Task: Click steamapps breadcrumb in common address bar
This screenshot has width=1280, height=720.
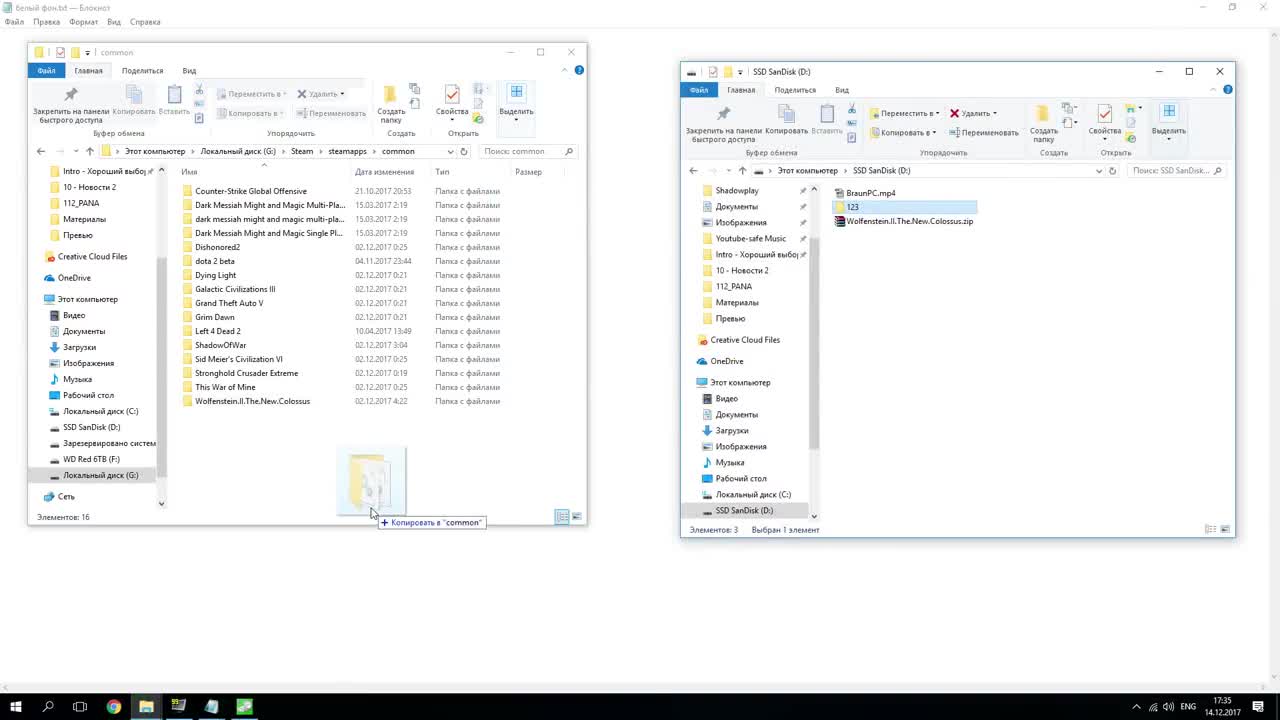Action: point(348,151)
